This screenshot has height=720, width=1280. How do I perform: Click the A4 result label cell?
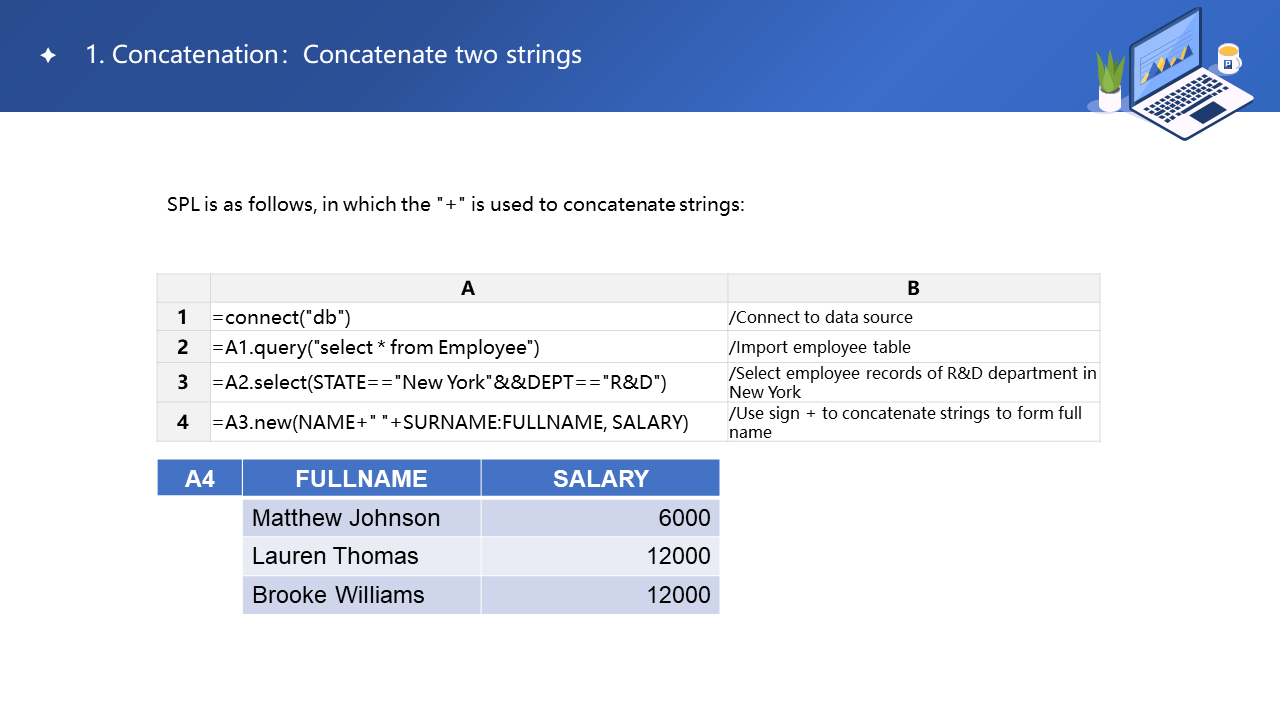(x=200, y=479)
